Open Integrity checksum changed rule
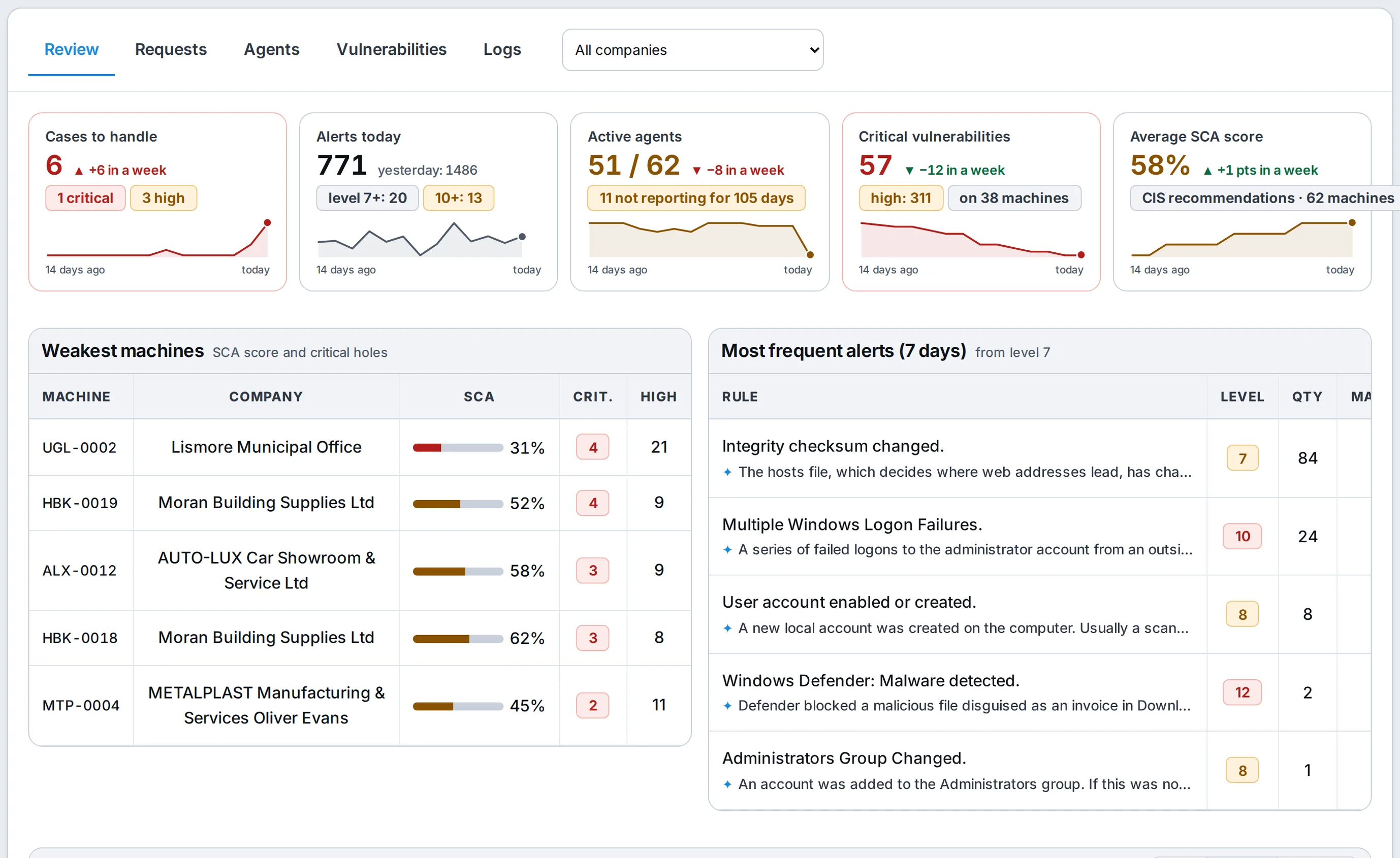 point(833,446)
